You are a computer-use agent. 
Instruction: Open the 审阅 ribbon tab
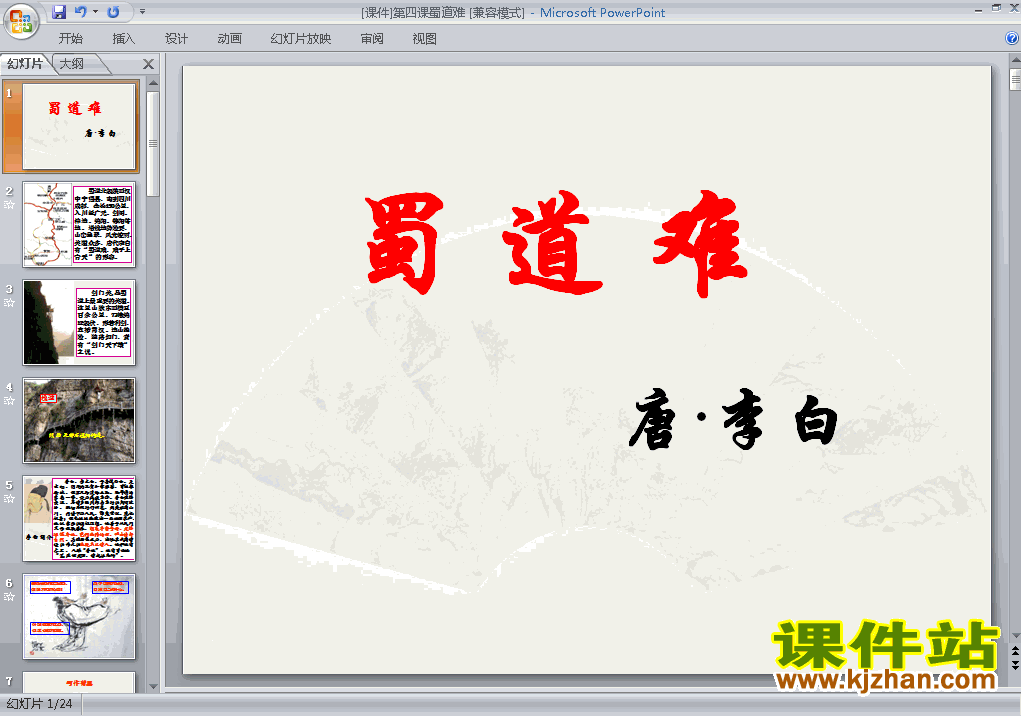[372, 38]
